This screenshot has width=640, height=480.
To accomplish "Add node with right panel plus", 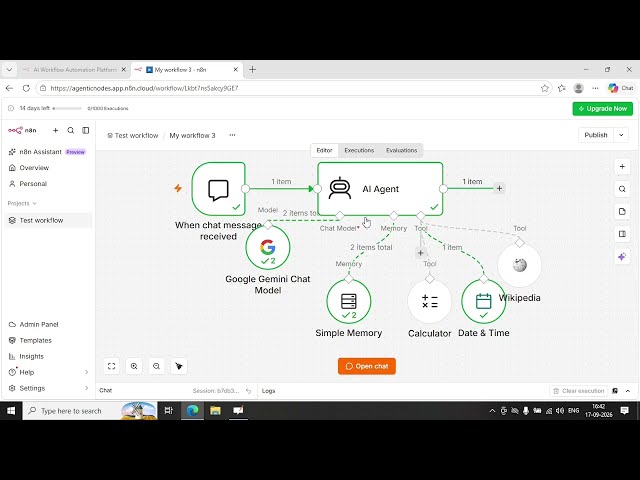I will (x=622, y=167).
